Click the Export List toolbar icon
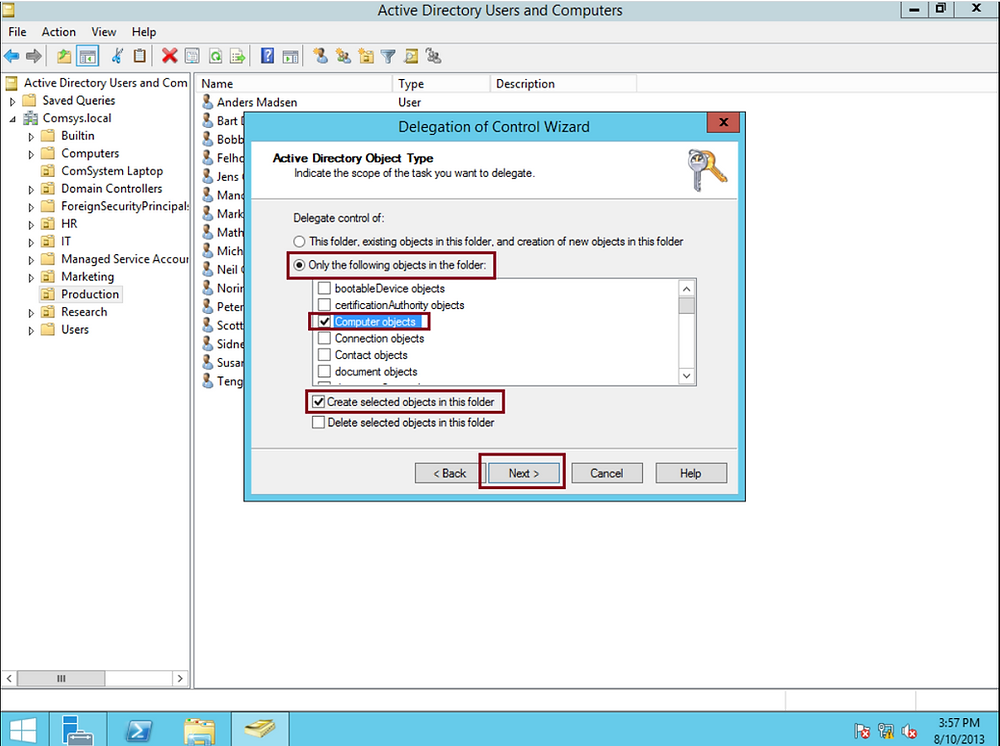1000x746 pixels. pyautogui.click(x=238, y=57)
